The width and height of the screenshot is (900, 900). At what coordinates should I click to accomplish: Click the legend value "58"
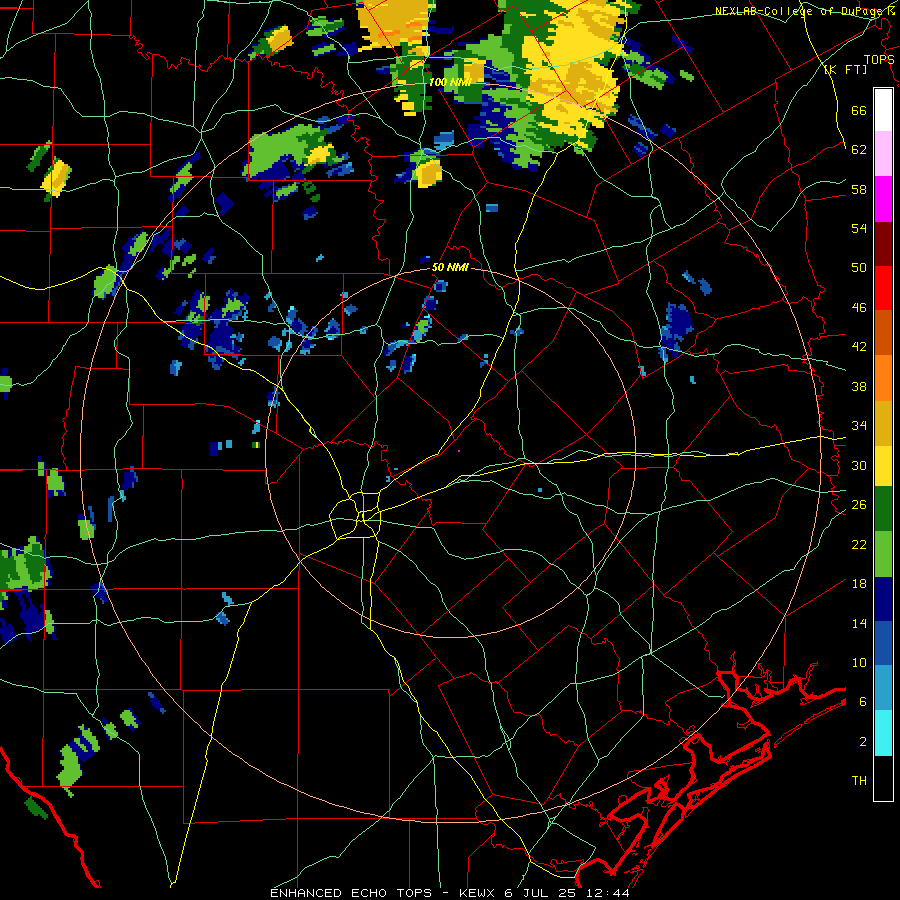coord(859,189)
